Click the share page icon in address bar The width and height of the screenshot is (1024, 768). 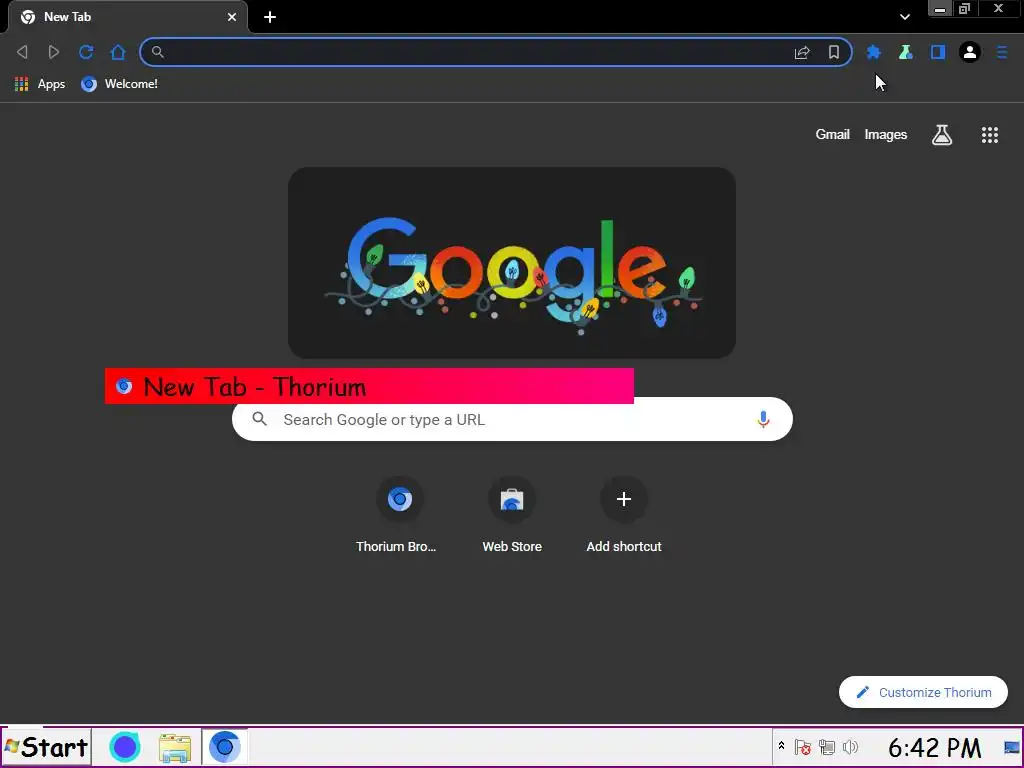point(802,52)
